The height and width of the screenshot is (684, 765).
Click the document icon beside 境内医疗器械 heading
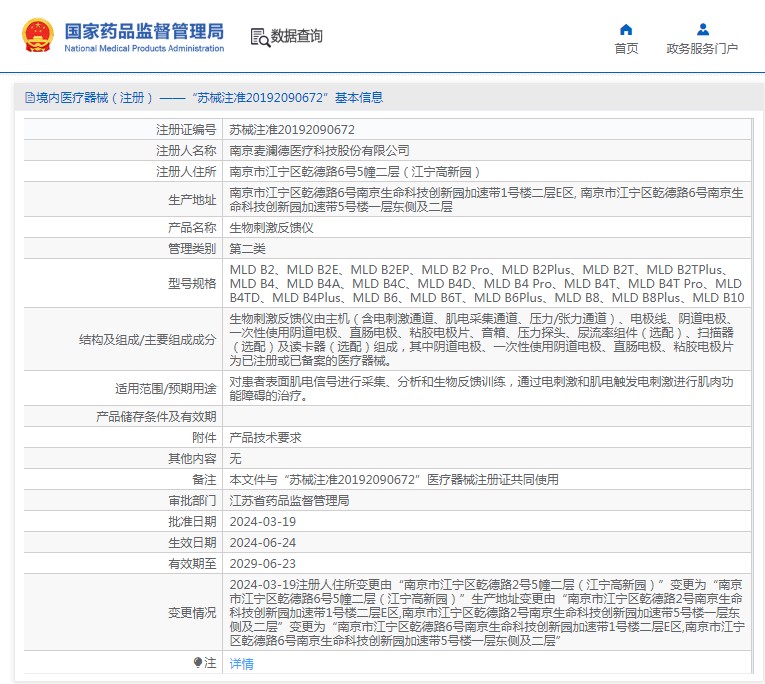[28, 98]
